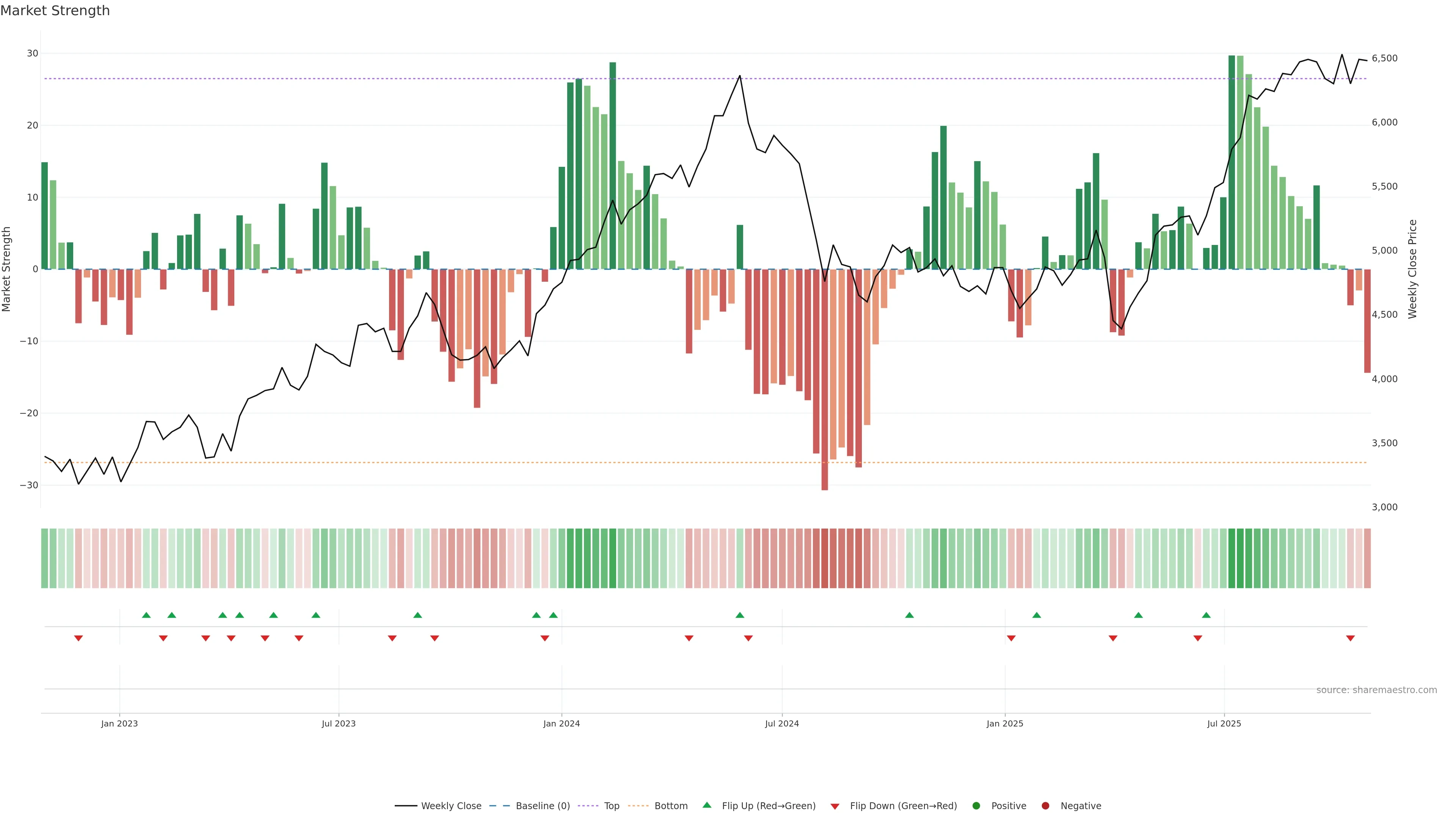Click the first red flip-down triangle marker
The height and width of the screenshot is (819, 1456).
(x=78, y=638)
